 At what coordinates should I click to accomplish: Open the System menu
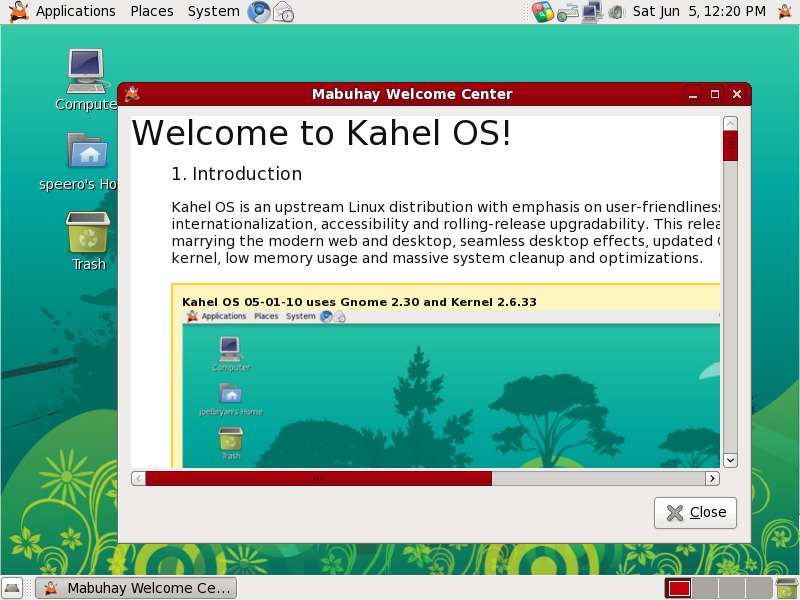click(x=212, y=11)
